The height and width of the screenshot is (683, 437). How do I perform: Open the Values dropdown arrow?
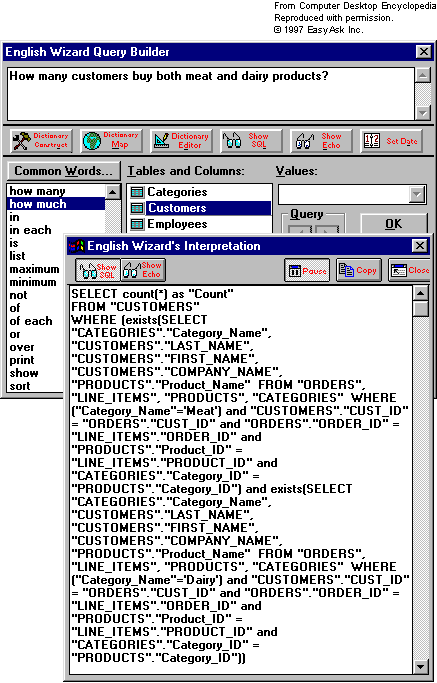tap(417, 194)
